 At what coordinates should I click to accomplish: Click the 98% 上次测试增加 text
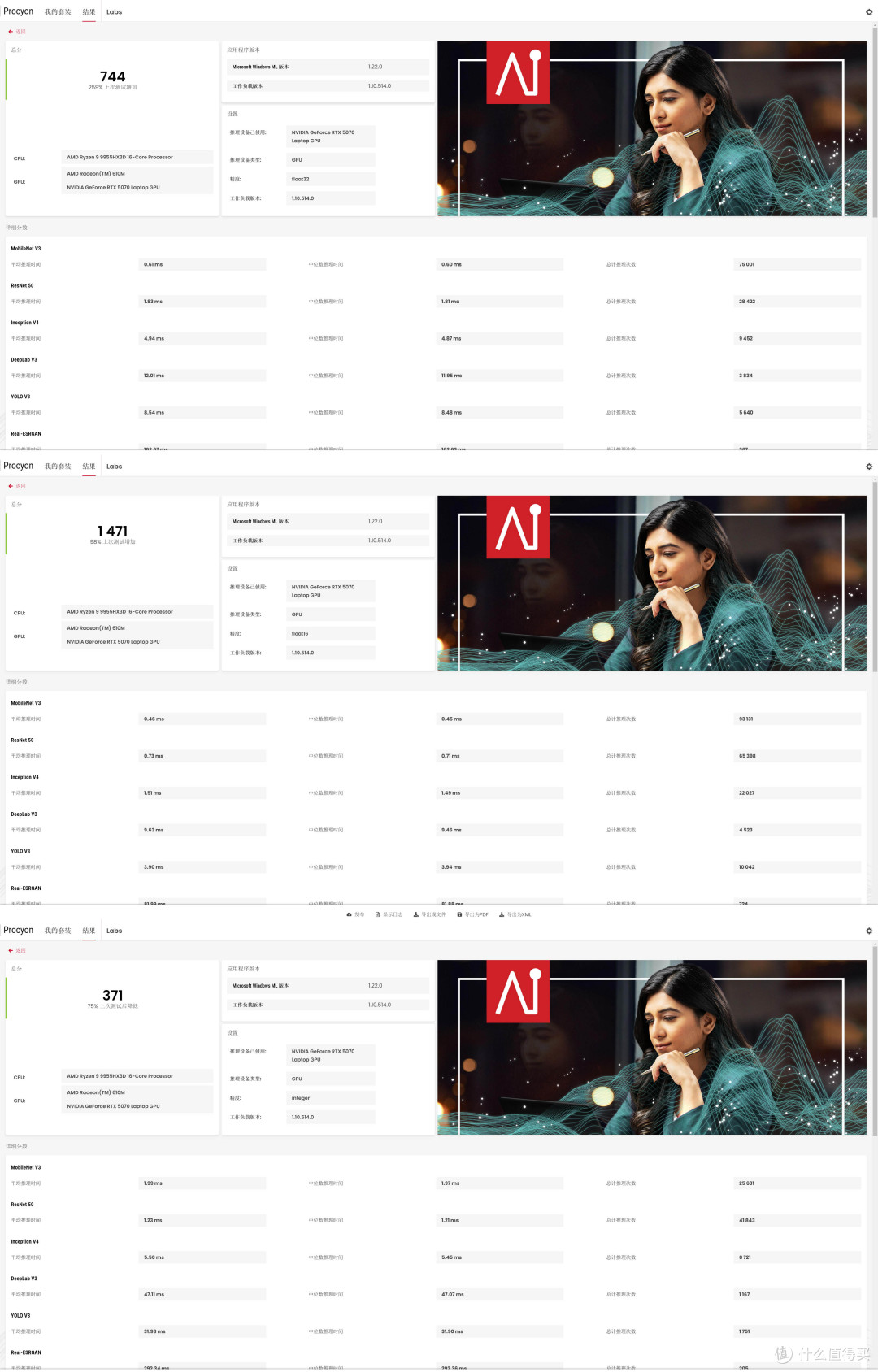pos(112,541)
